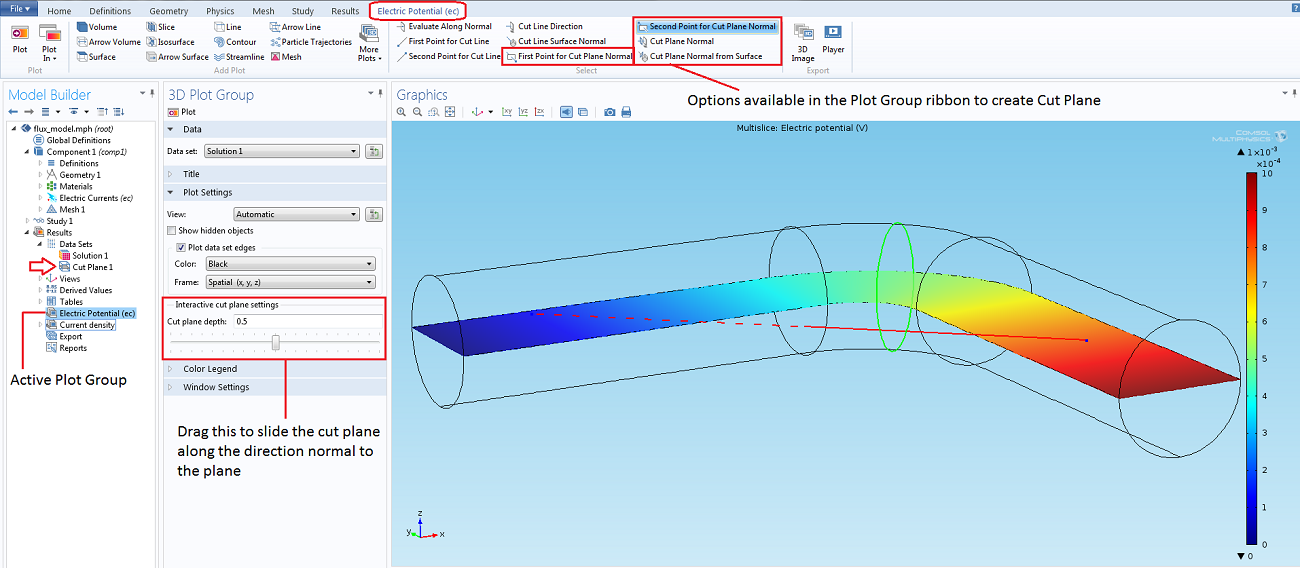
Task: Toggle Show hidden objects checkbox
Action: (172, 231)
